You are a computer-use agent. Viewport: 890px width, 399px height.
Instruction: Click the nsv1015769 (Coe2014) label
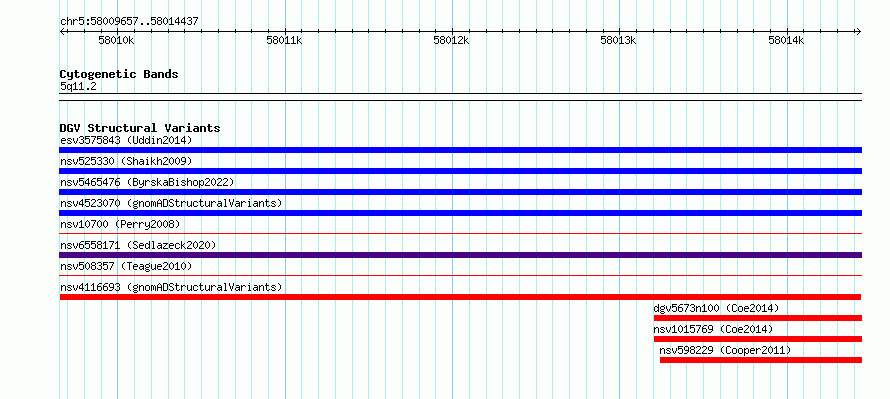click(x=713, y=329)
